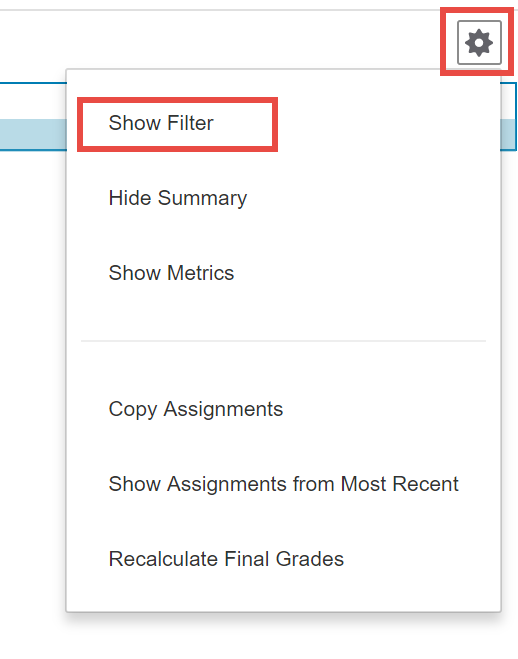The width and height of the screenshot is (518, 659).
Task: Click the gear settings icon
Action: click(479, 42)
